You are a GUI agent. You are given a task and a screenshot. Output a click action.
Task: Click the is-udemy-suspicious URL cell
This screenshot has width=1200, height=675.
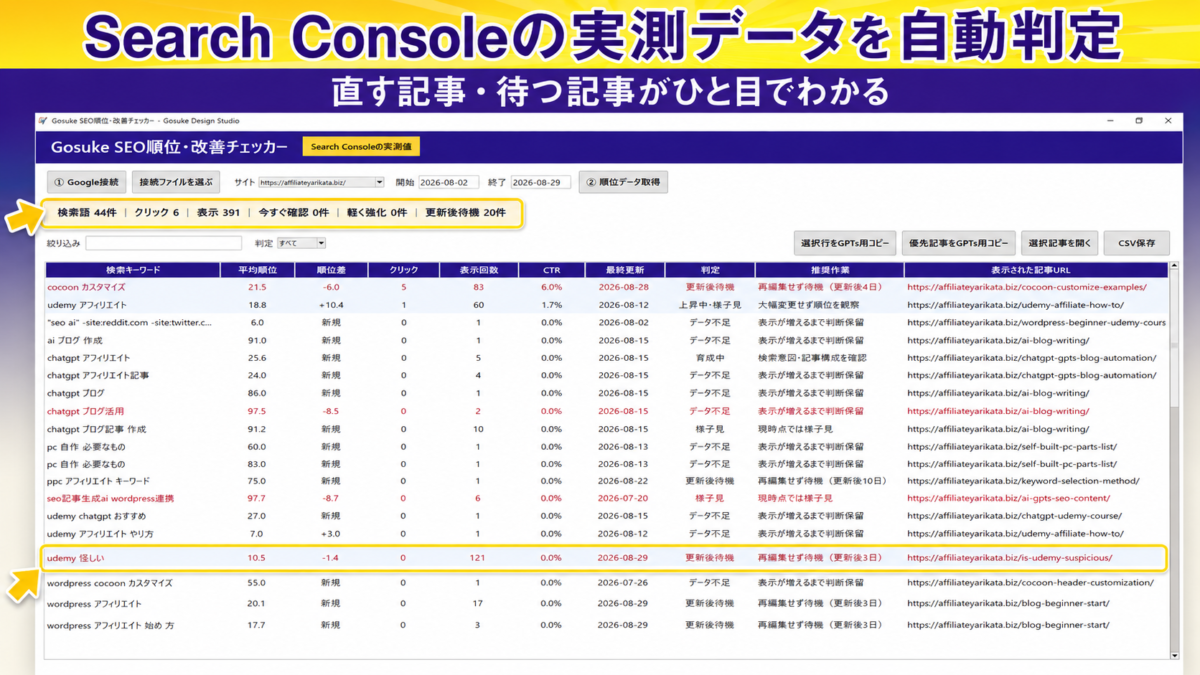click(x=1010, y=558)
